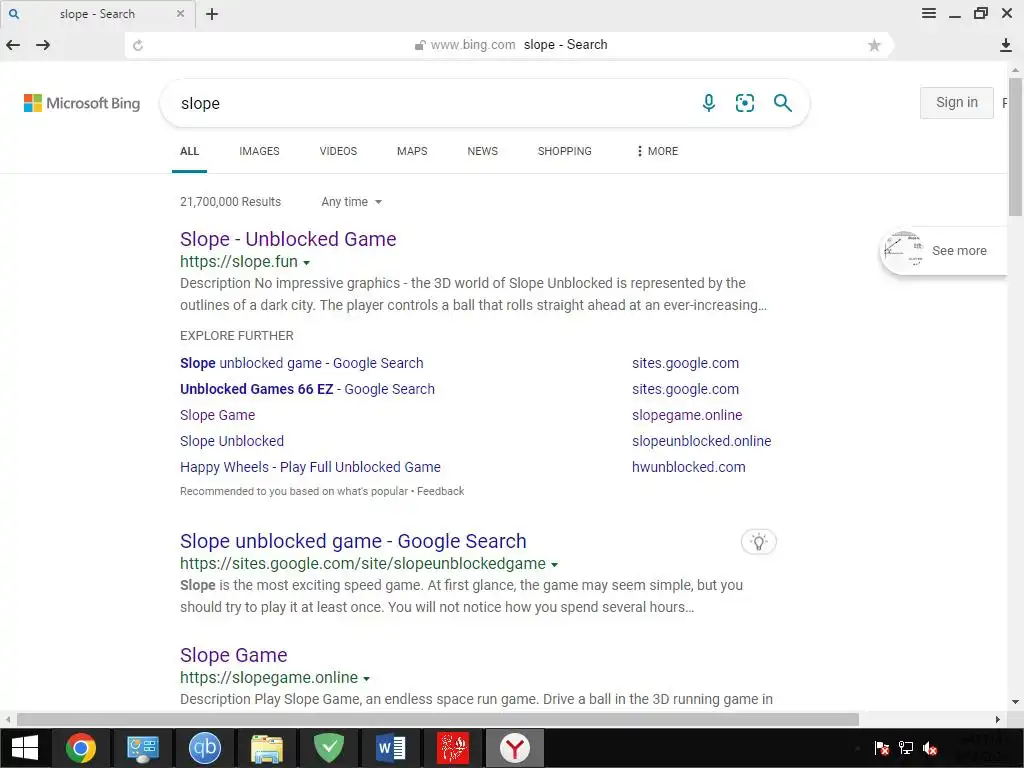The image size is (1024, 768).
Task: Click the Sign in button
Action: coord(957,103)
